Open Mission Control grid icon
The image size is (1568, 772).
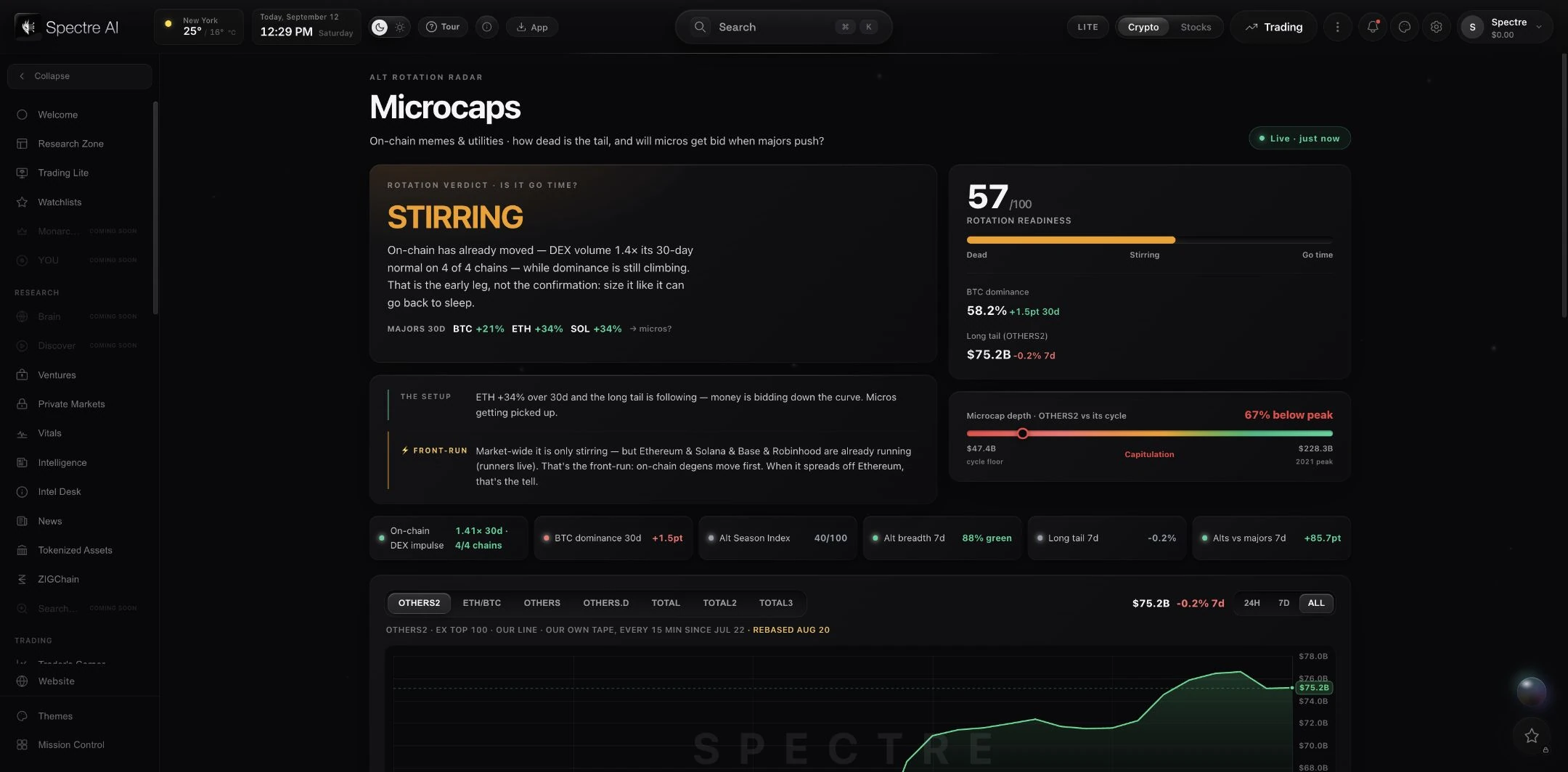point(22,744)
